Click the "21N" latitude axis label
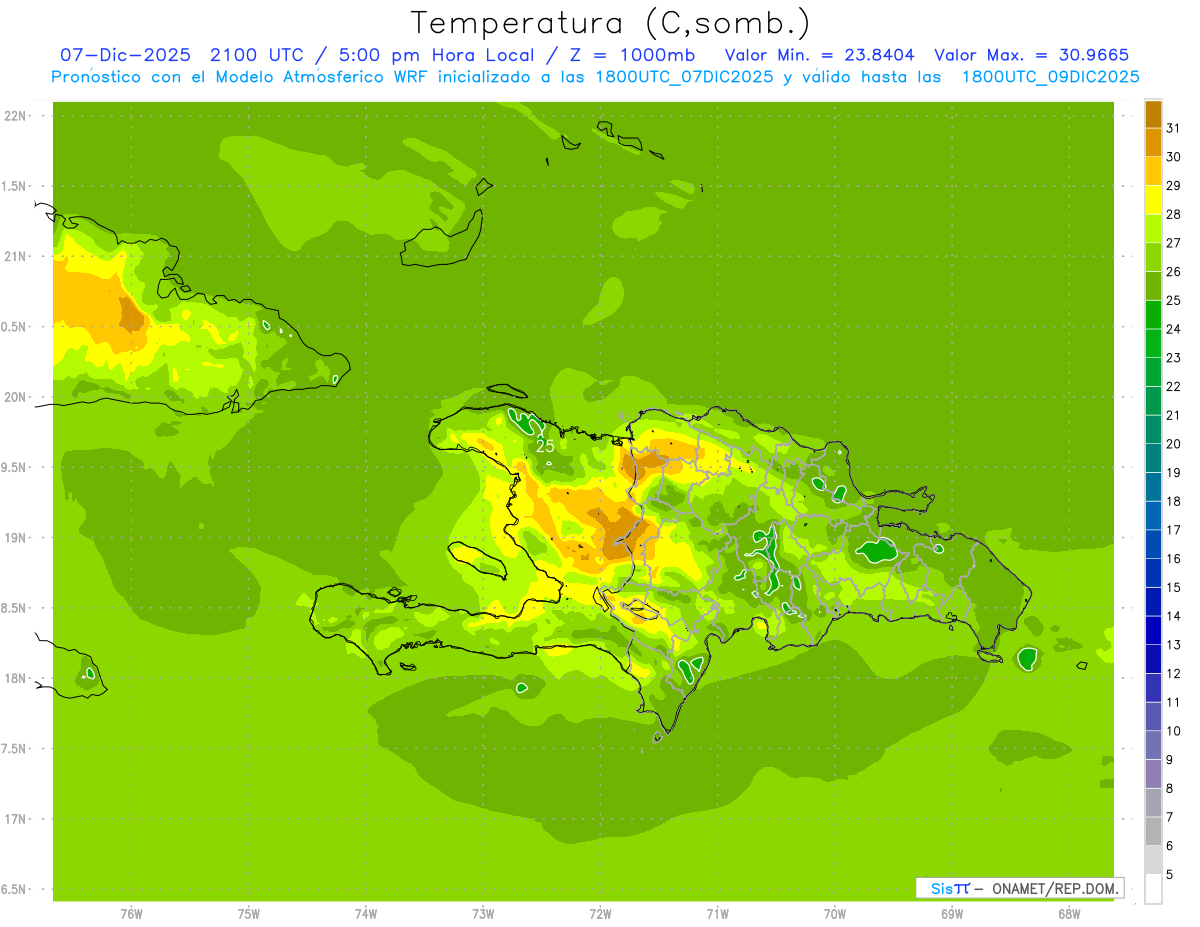Screen dimensions: 1200x927 [x=16, y=256]
